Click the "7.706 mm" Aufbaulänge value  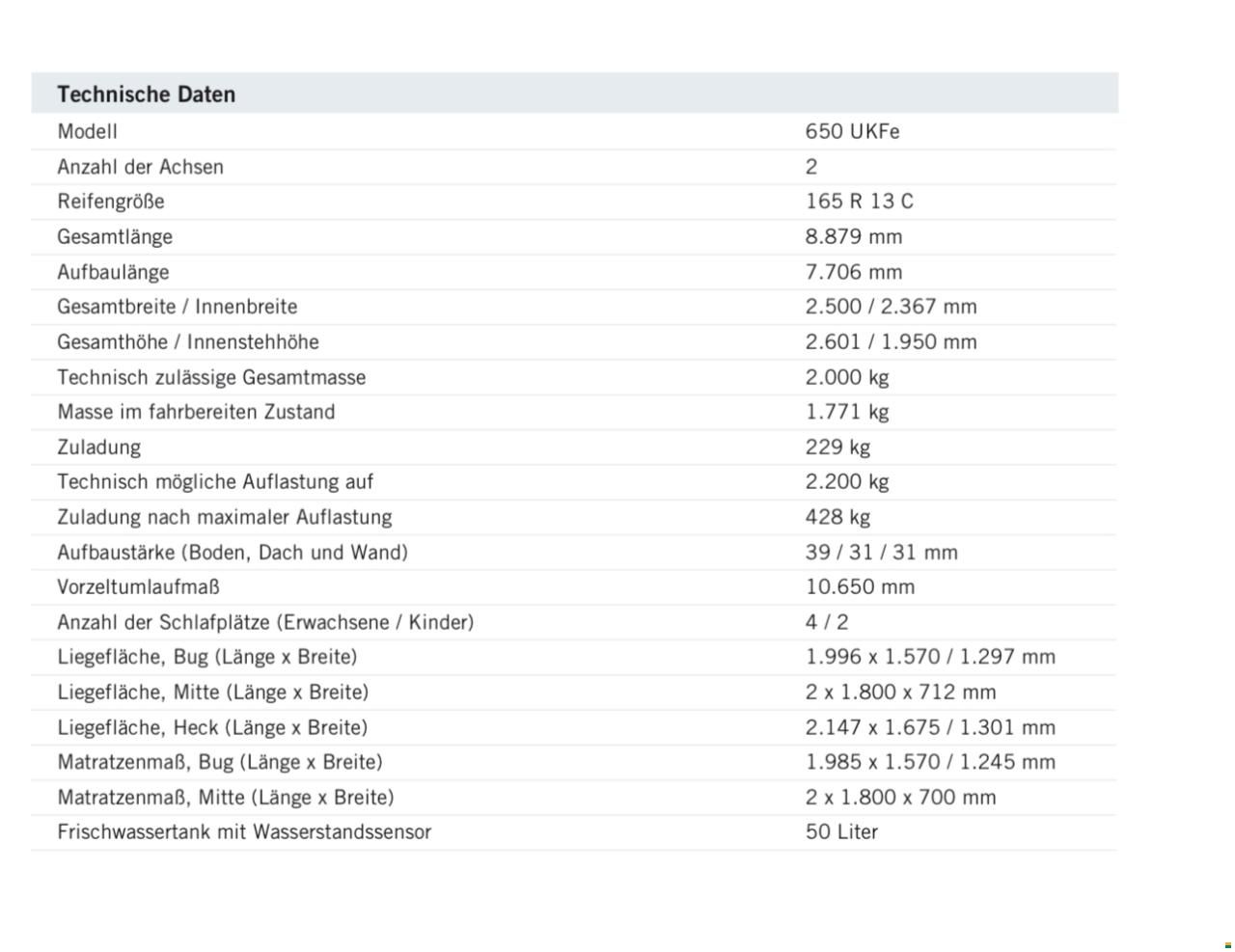[x=854, y=272]
